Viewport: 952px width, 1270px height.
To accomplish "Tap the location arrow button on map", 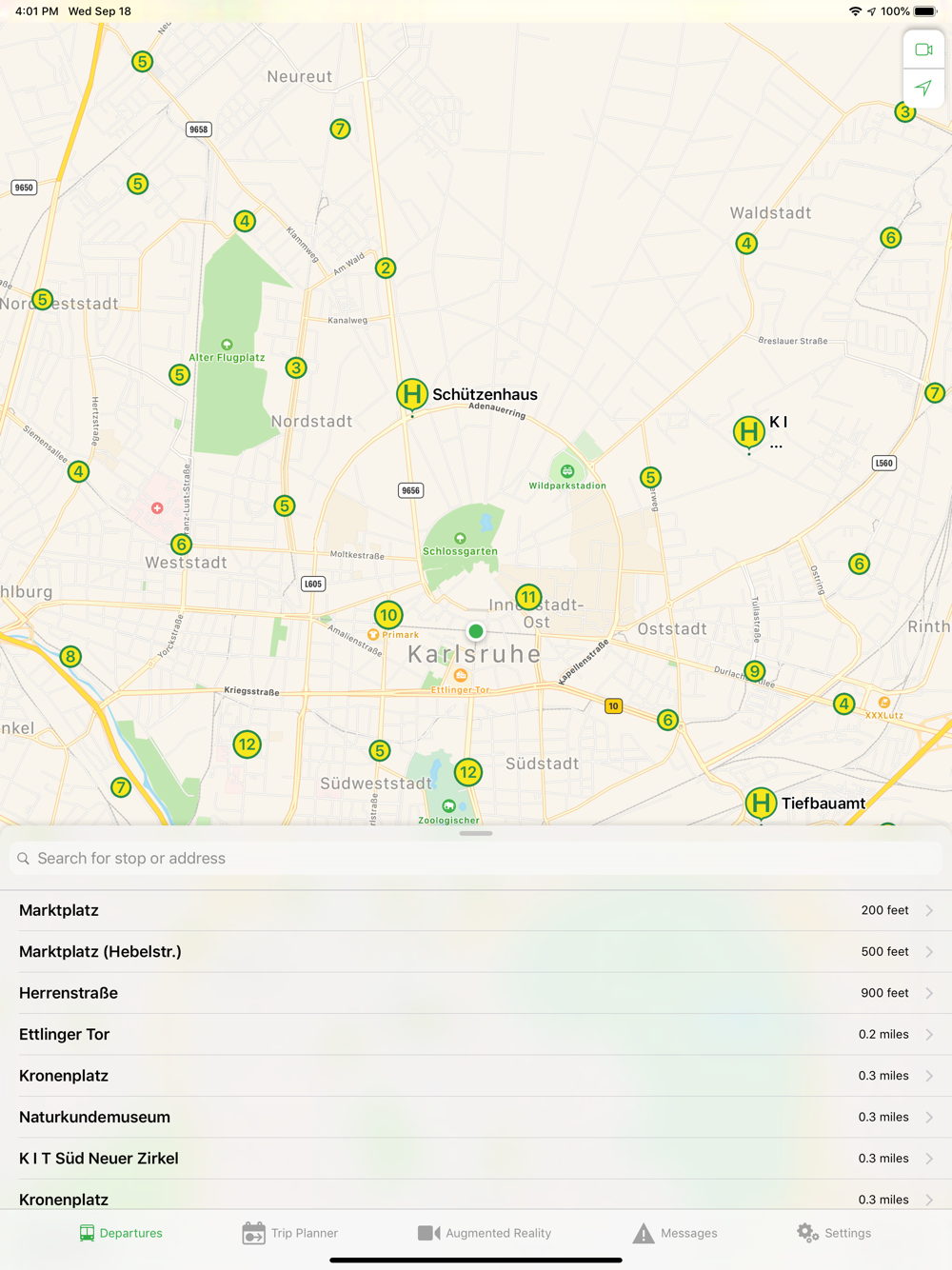I will [x=923, y=88].
